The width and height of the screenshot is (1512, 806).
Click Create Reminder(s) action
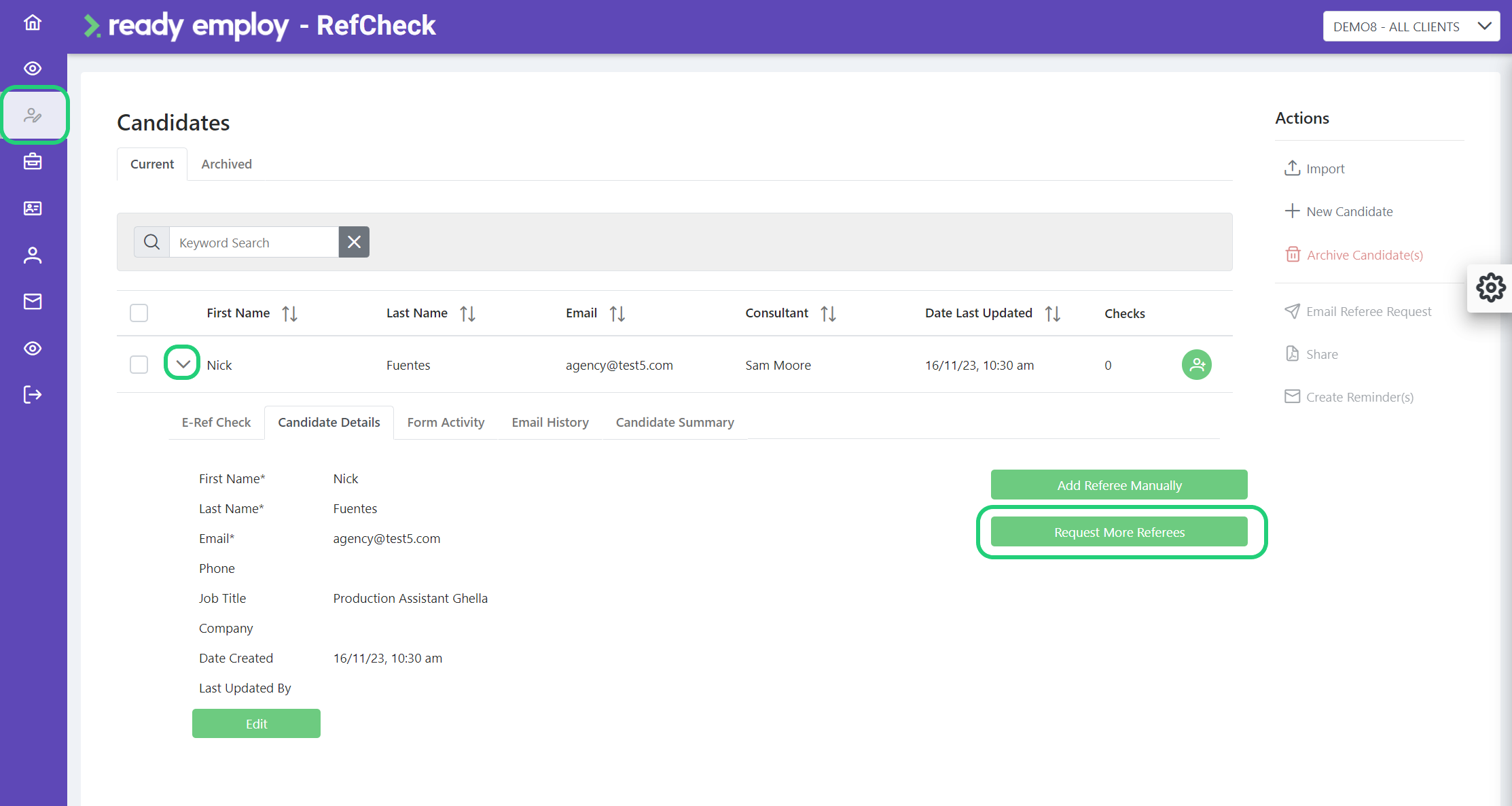click(x=1349, y=397)
